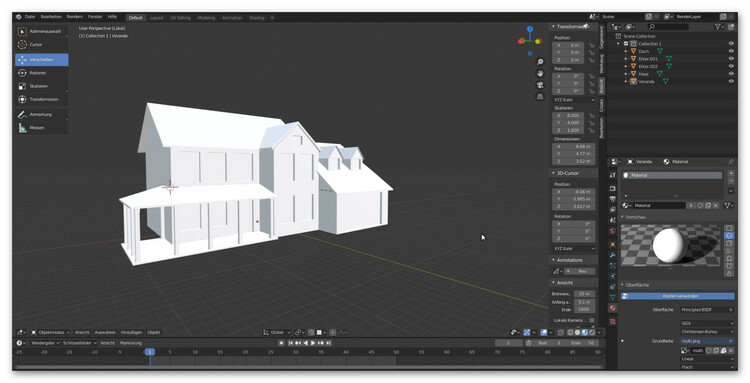750x383 pixels.
Task: Click the viewport pan hand icon
Action: click(540, 73)
